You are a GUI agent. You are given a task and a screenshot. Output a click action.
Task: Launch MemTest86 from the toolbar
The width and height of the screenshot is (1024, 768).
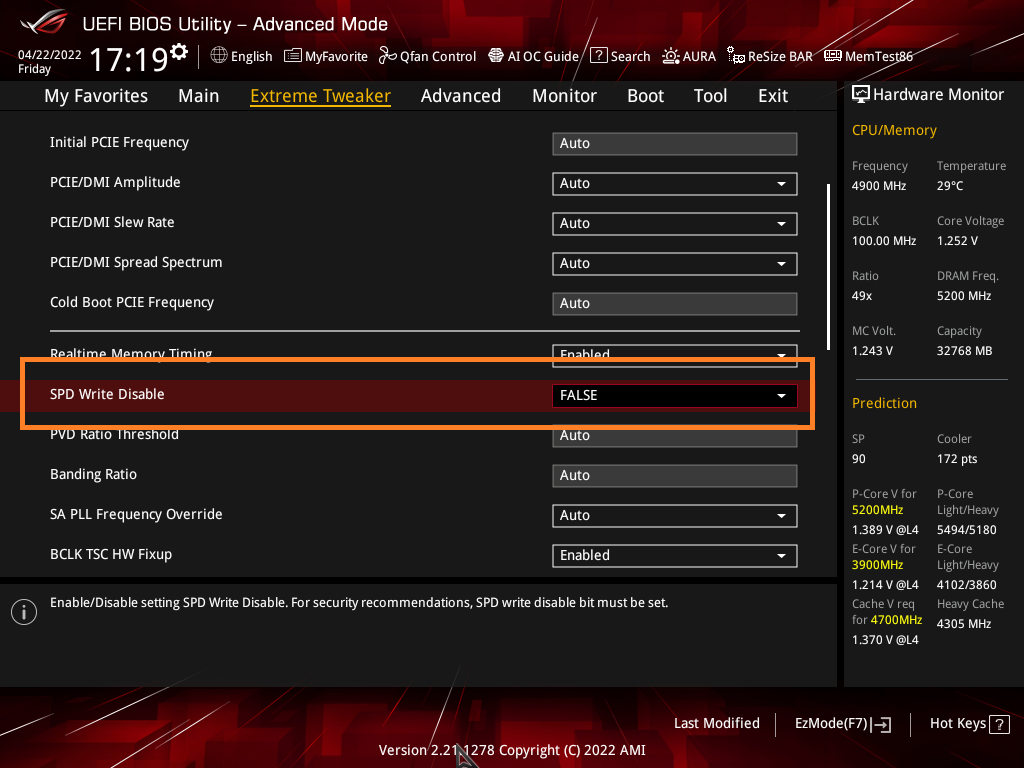(x=868, y=56)
